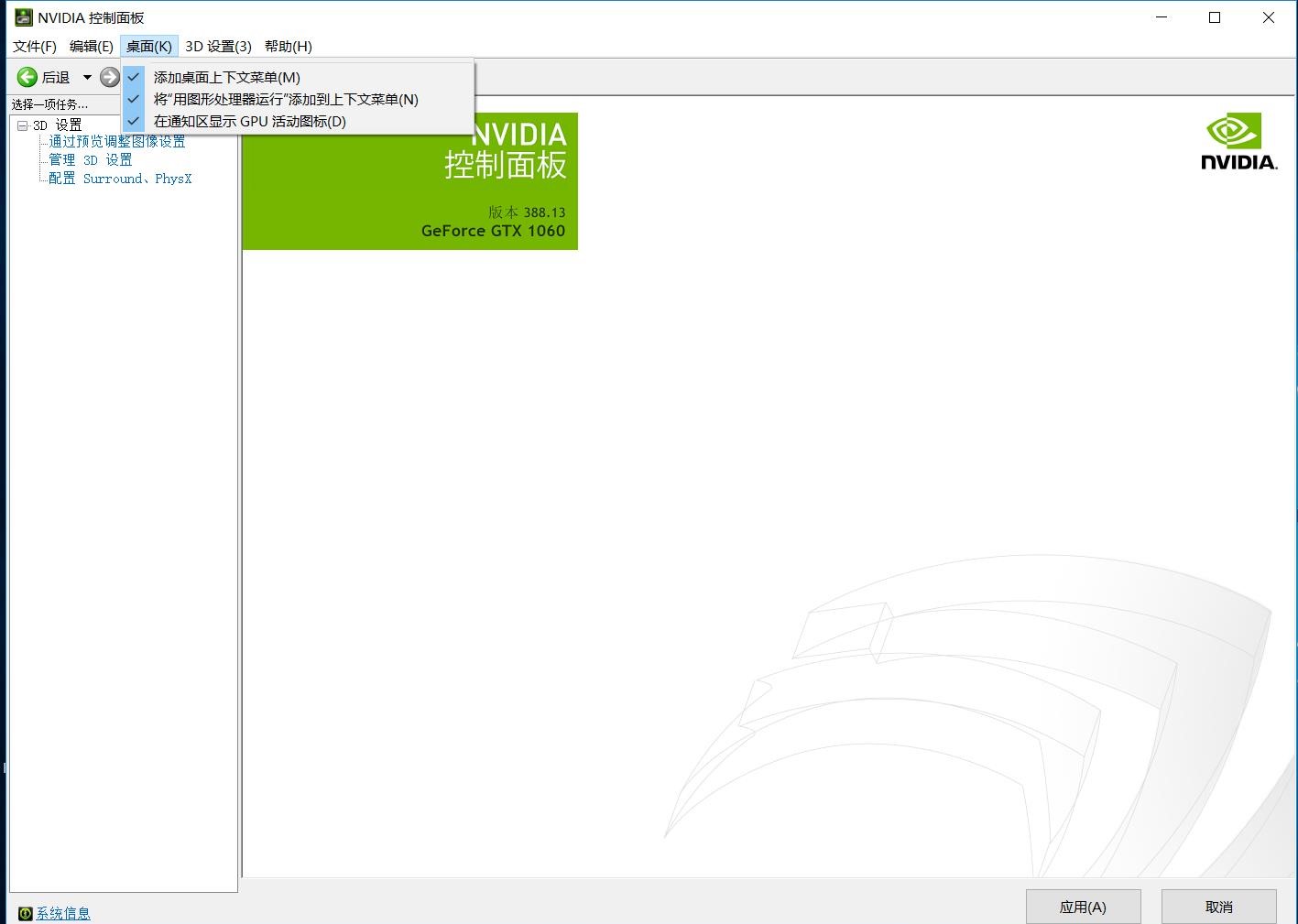
Task: Minimize the NVIDIA Control Panel window
Action: [1162, 17]
